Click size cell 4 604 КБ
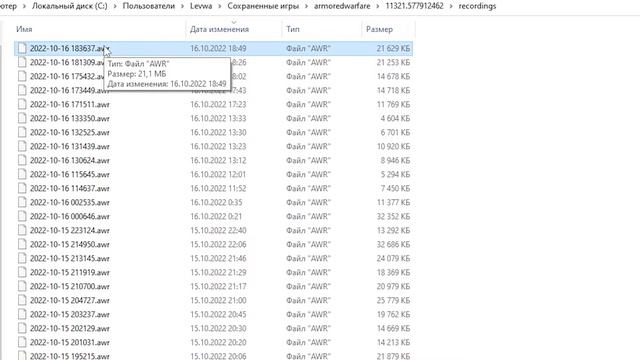Screen dimensions: 640x360 tap(396, 118)
